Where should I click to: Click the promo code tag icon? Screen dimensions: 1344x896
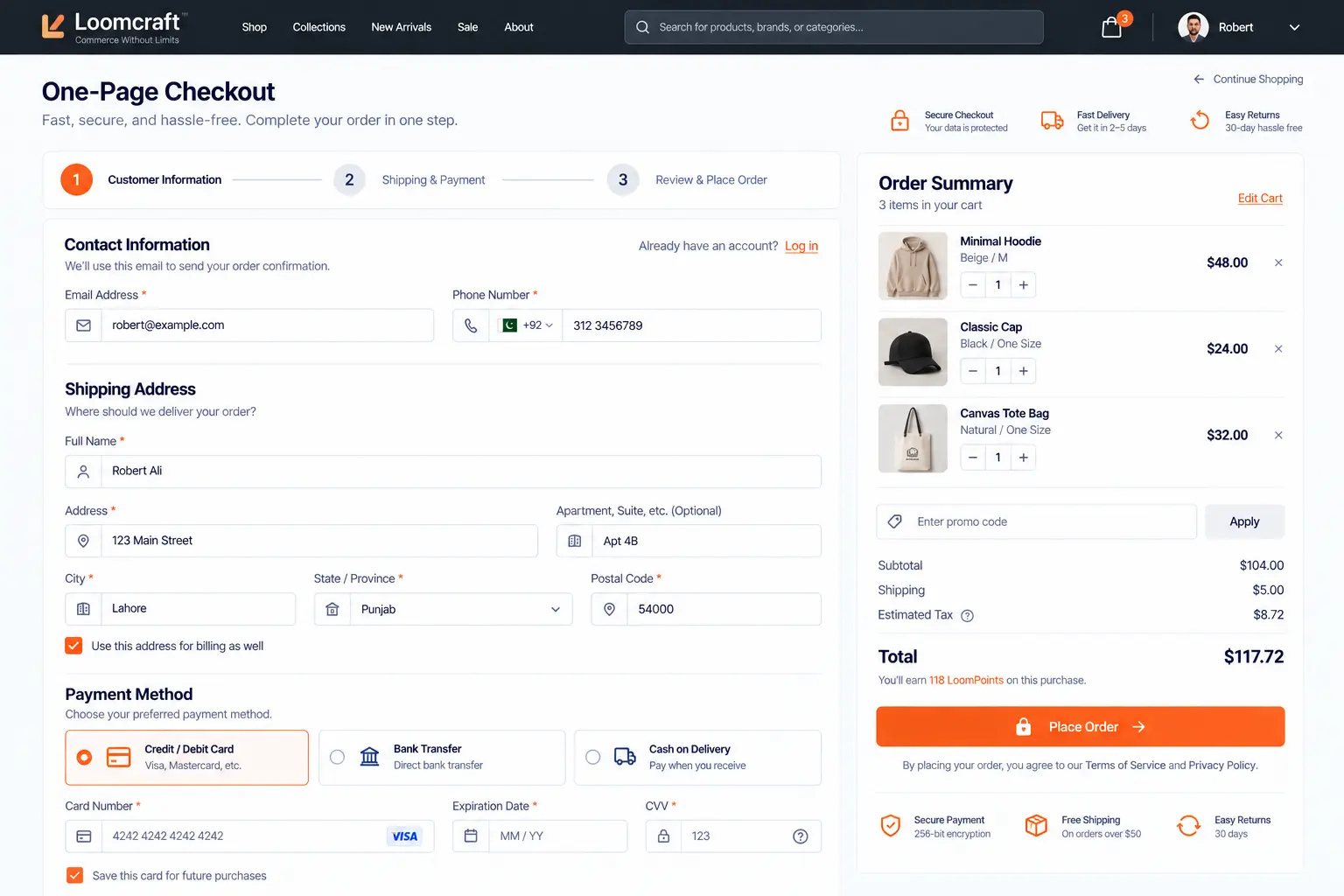[x=895, y=521]
